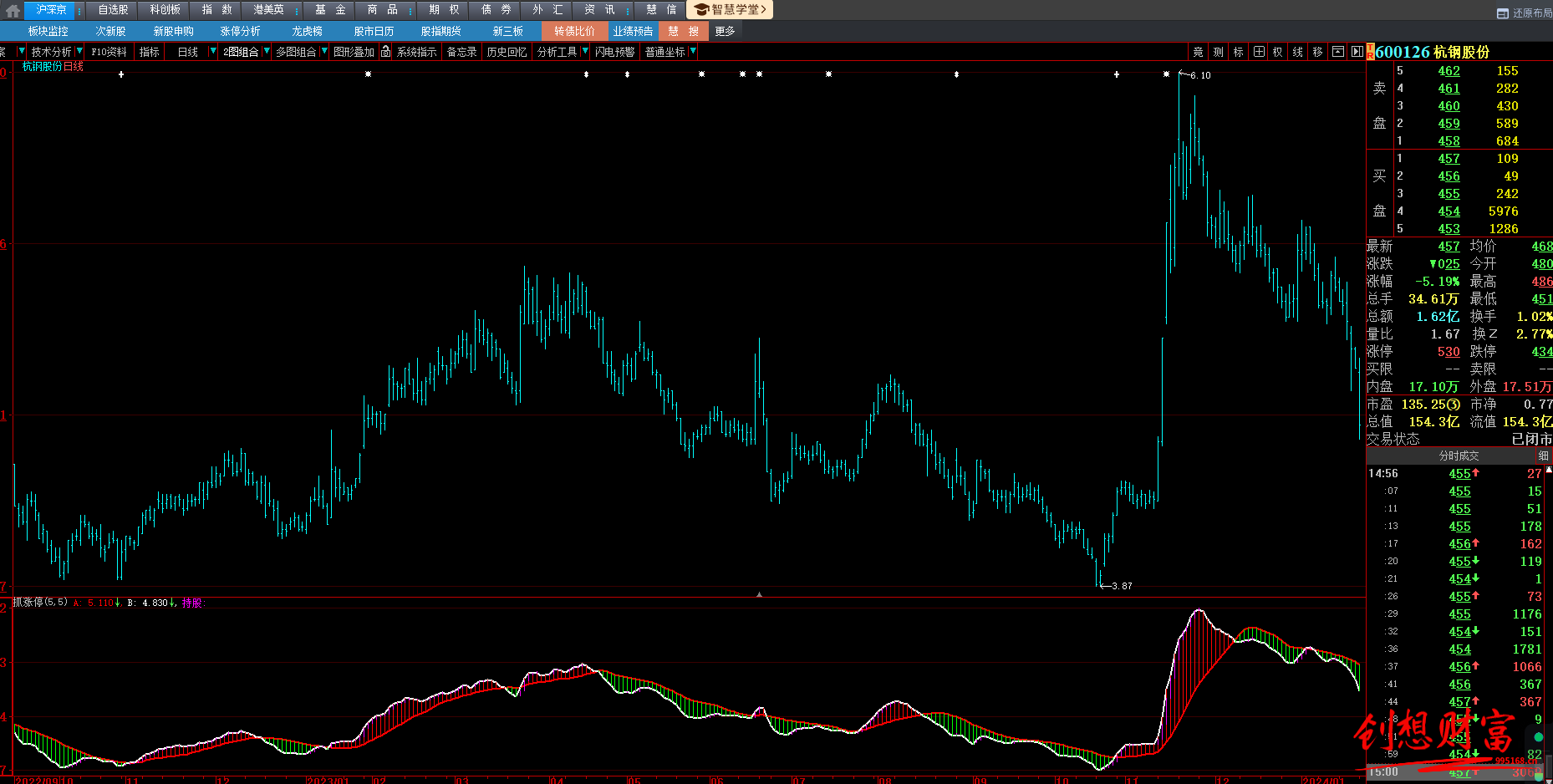The image size is (1553, 784).
Task: Switch to the 沪深京 tab
Action: (51, 10)
